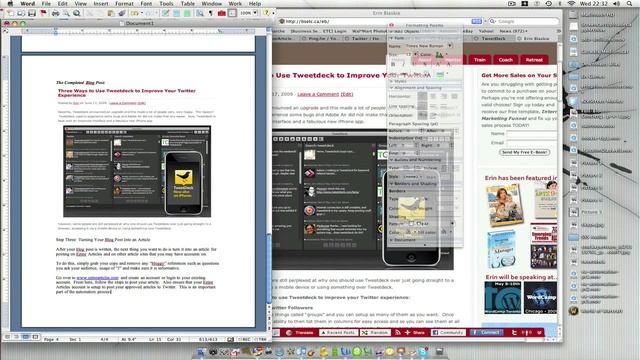Viewport: 640px width, 360px height.
Task: Print the document using the printer icon
Action: (56, 13)
